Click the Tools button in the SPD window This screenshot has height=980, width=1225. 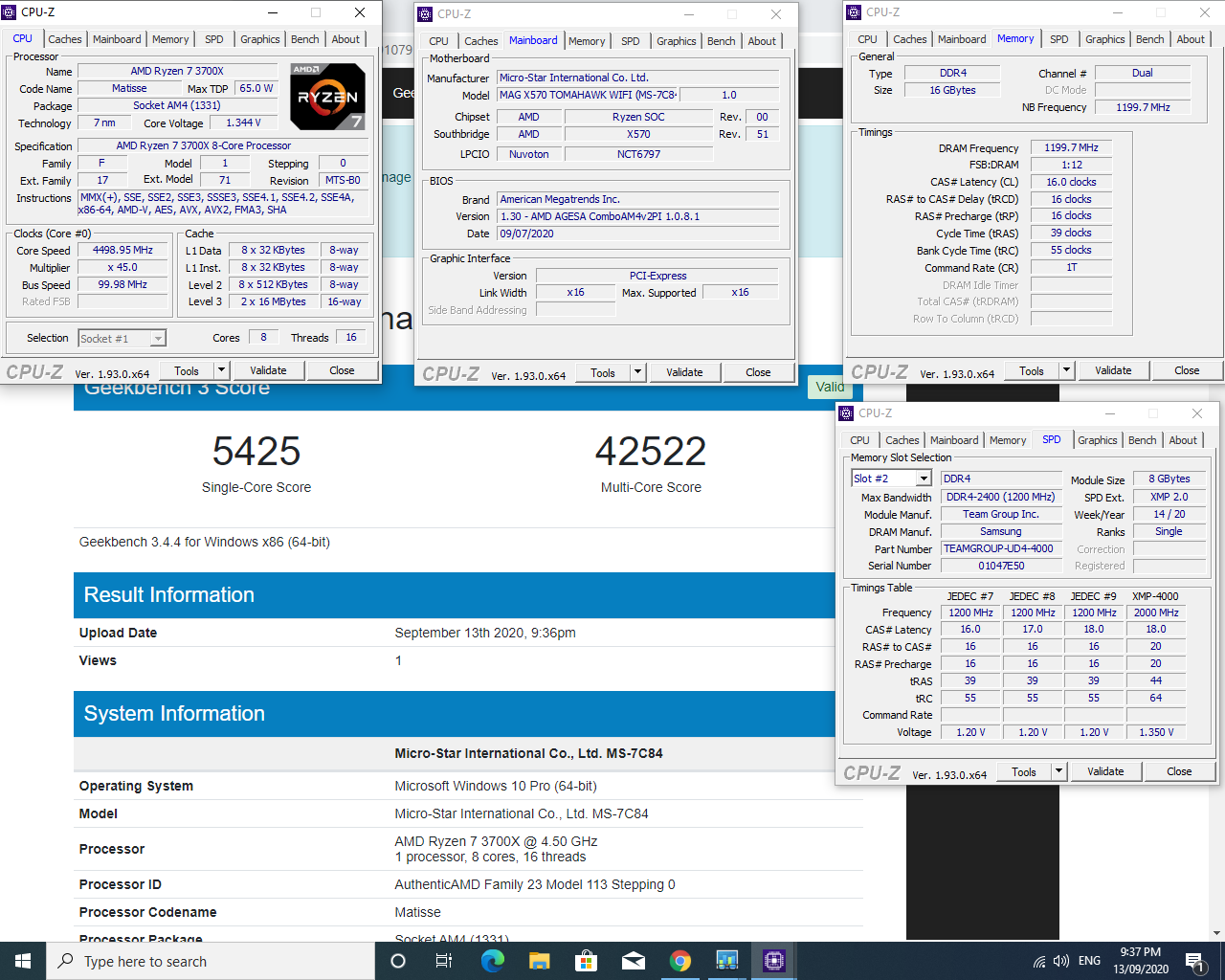[1024, 771]
